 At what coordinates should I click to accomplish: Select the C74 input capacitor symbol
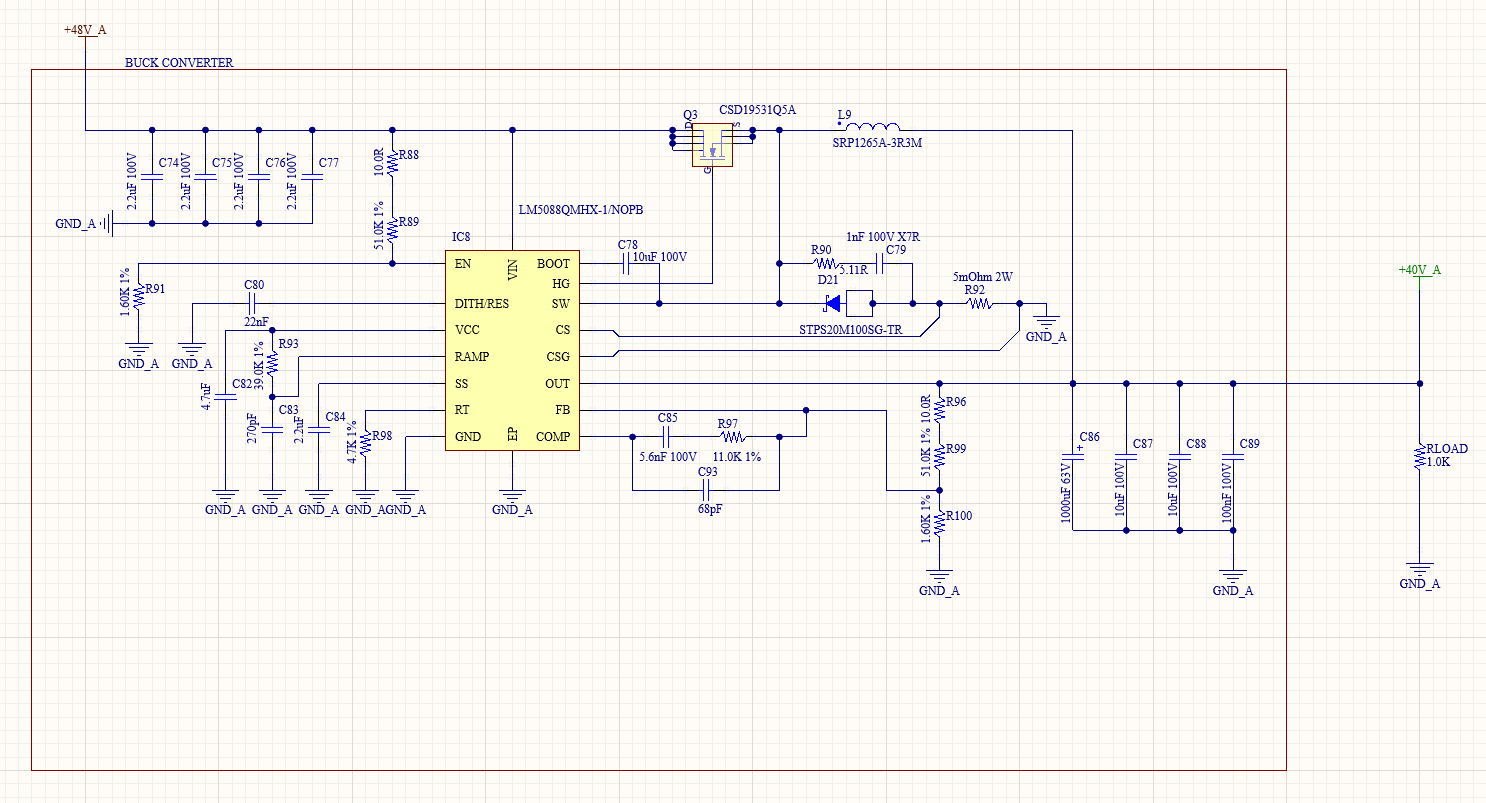coord(152,176)
